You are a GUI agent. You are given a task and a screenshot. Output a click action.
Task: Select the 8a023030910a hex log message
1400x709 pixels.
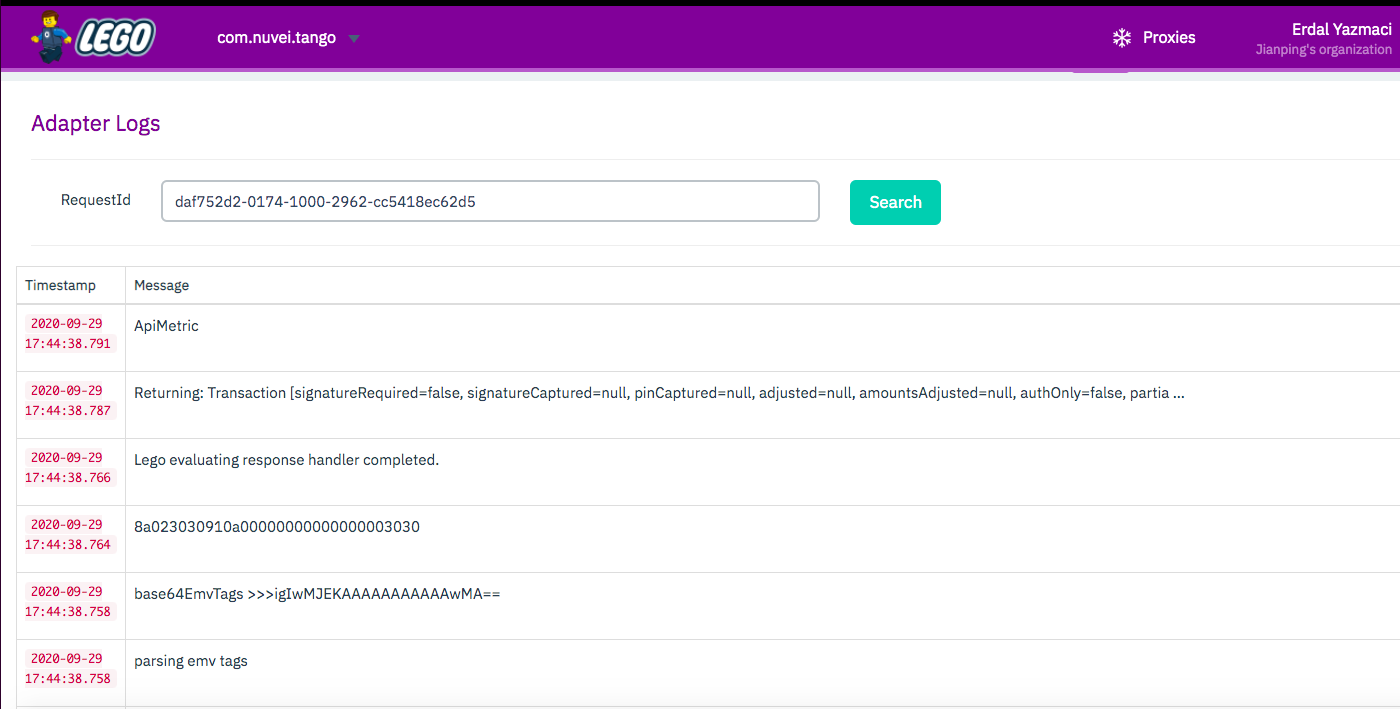click(277, 526)
